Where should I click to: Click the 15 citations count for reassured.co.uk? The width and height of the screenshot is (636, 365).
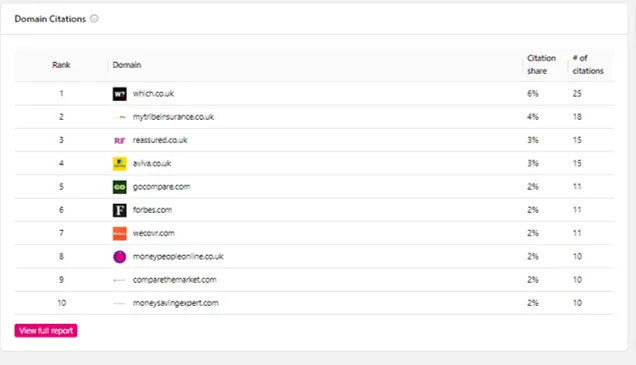(x=577, y=140)
